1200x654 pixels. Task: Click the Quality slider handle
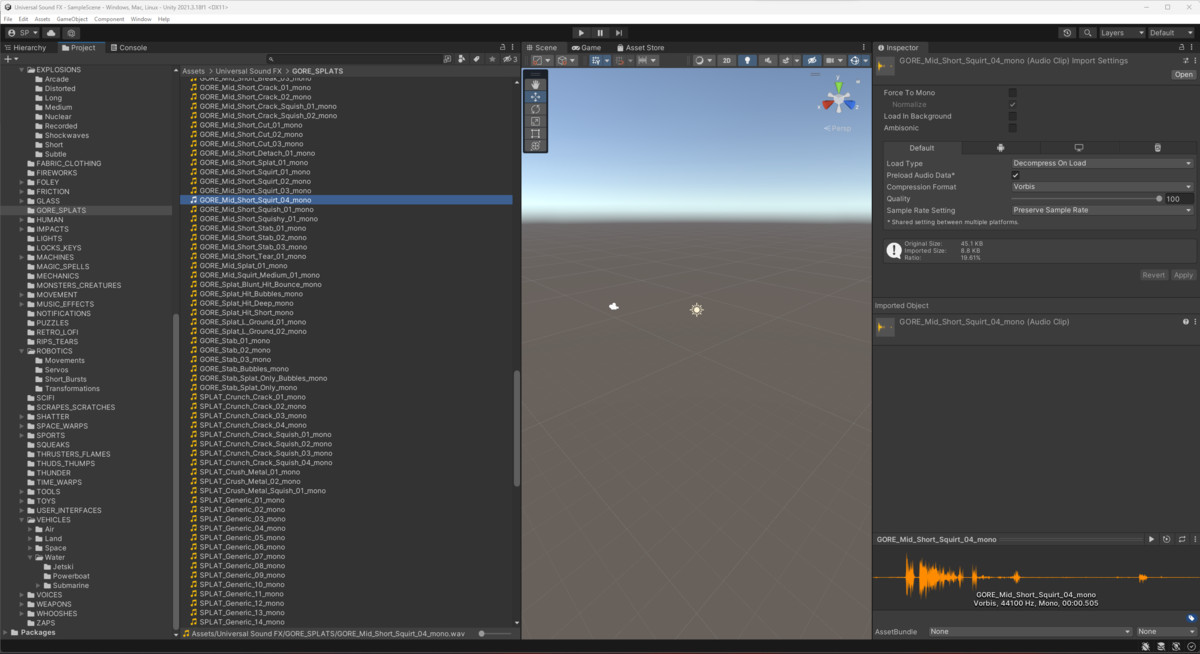tap(1159, 199)
